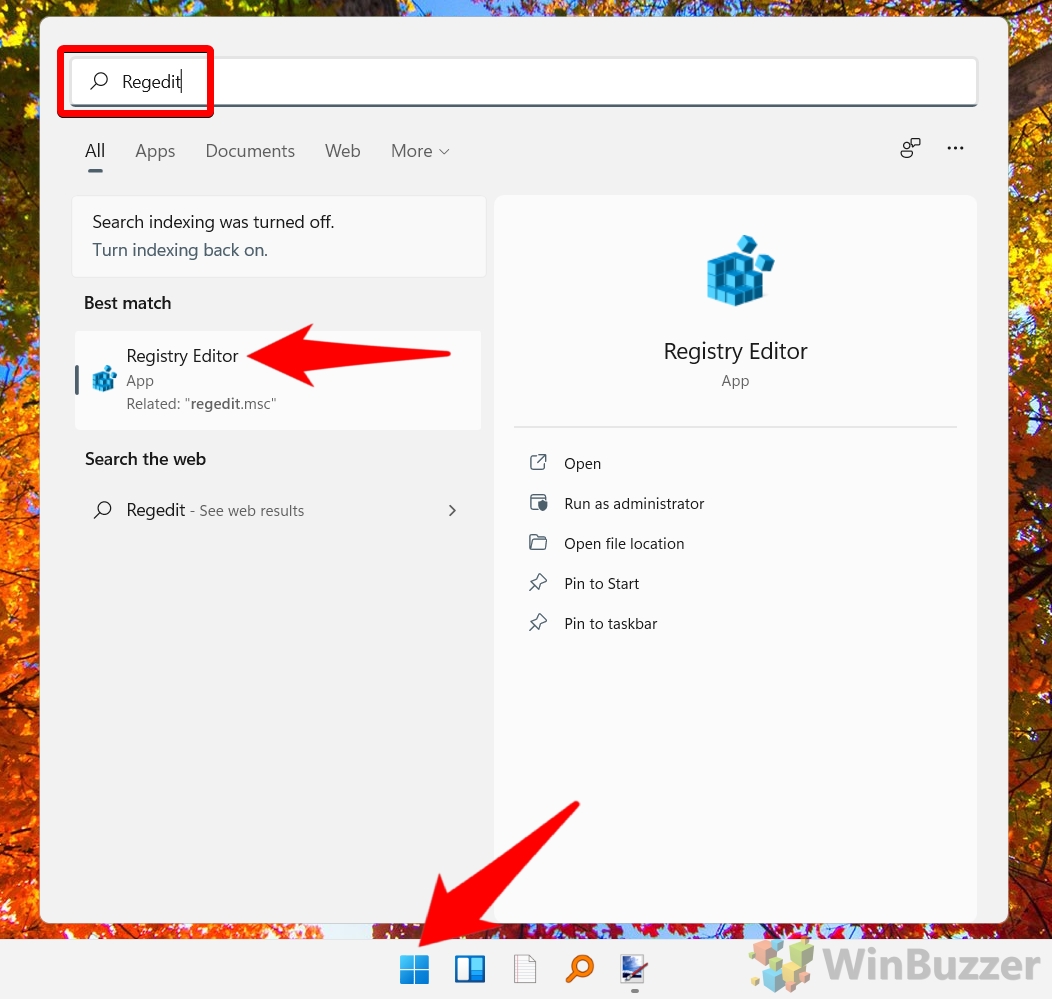Select the Registry Editor best match result
The image size is (1052, 999).
(278, 380)
